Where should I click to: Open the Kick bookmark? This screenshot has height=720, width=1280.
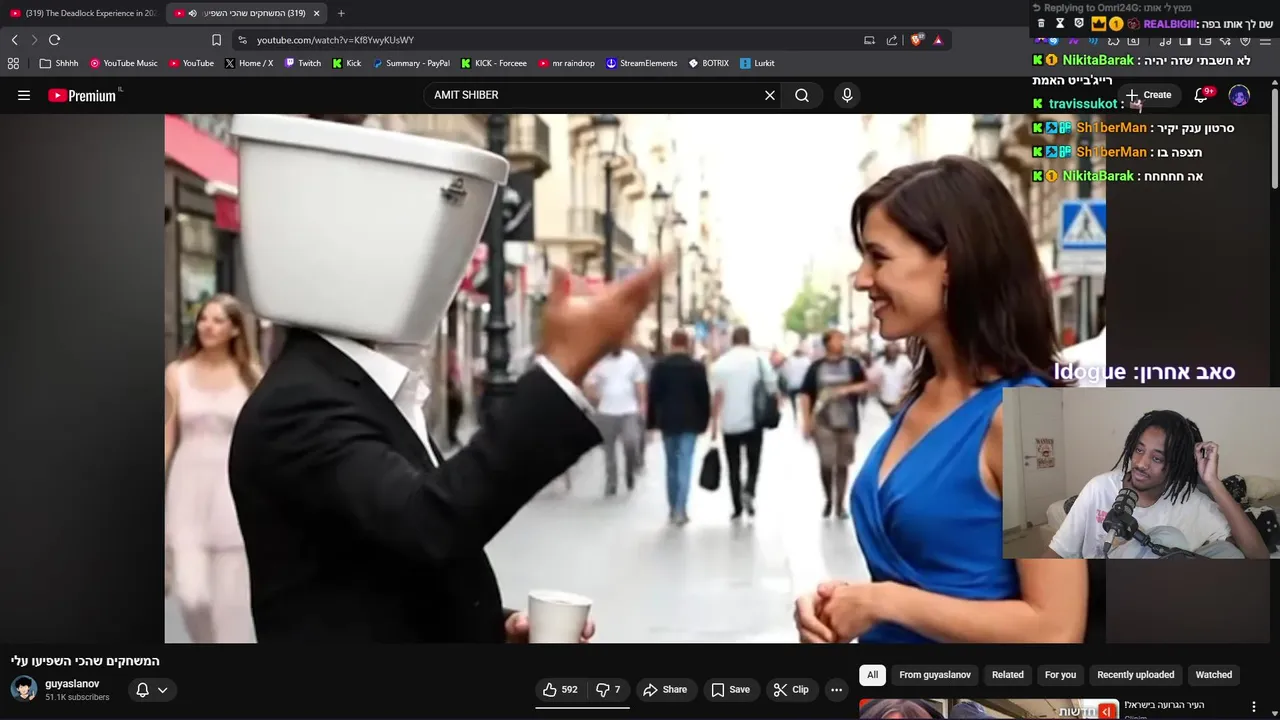click(x=347, y=63)
